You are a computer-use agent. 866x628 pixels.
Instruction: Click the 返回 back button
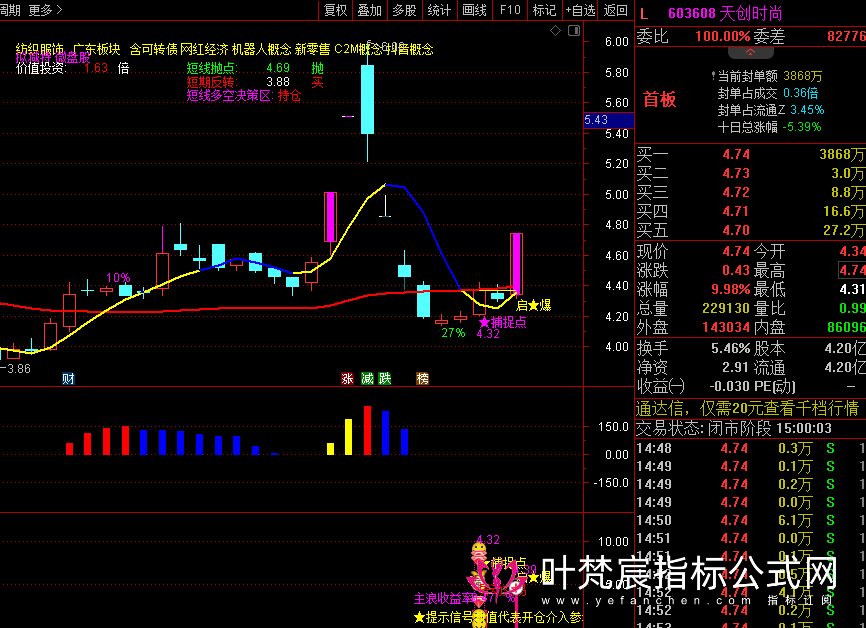point(616,10)
